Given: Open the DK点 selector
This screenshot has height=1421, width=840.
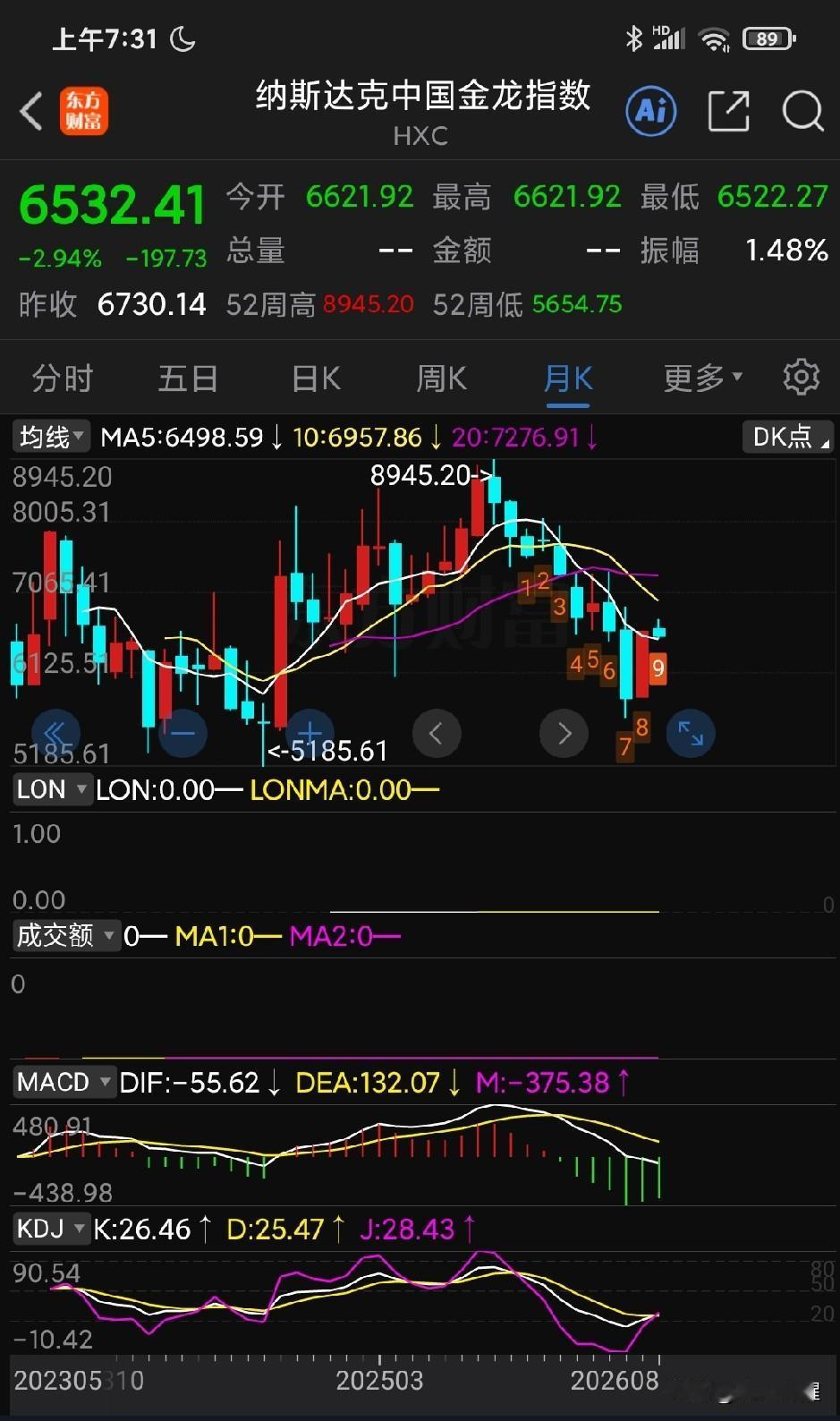Looking at the screenshot, I should coord(787,437).
